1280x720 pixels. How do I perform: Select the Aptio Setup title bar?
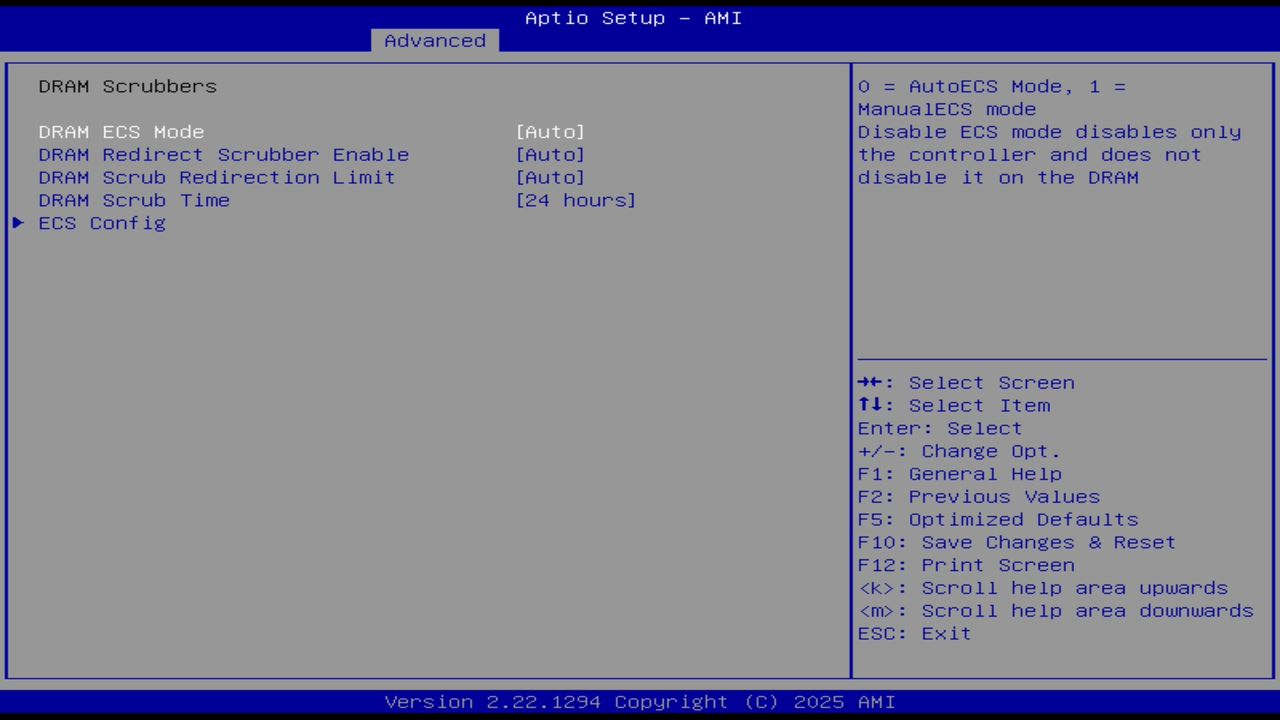pyautogui.click(x=632, y=17)
